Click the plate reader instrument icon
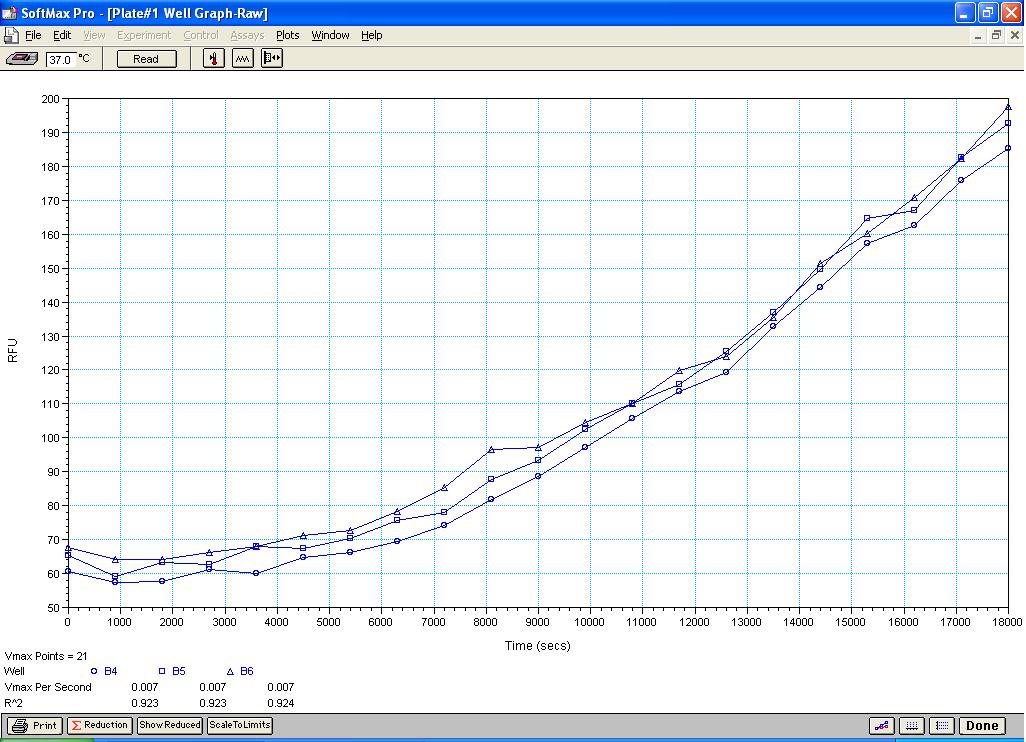Viewport: 1026px width, 742px height. click(x=23, y=59)
